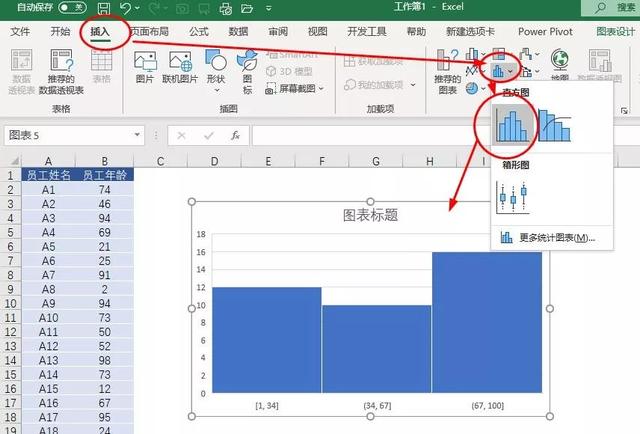Choose the Histogram (直方图) chart thumbnail

coord(513,125)
